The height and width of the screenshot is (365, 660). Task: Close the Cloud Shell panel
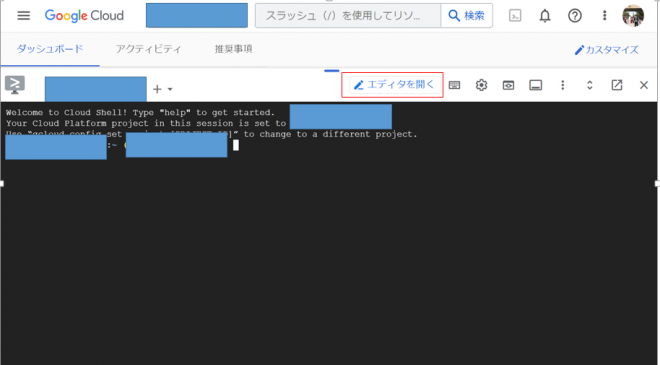644,85
